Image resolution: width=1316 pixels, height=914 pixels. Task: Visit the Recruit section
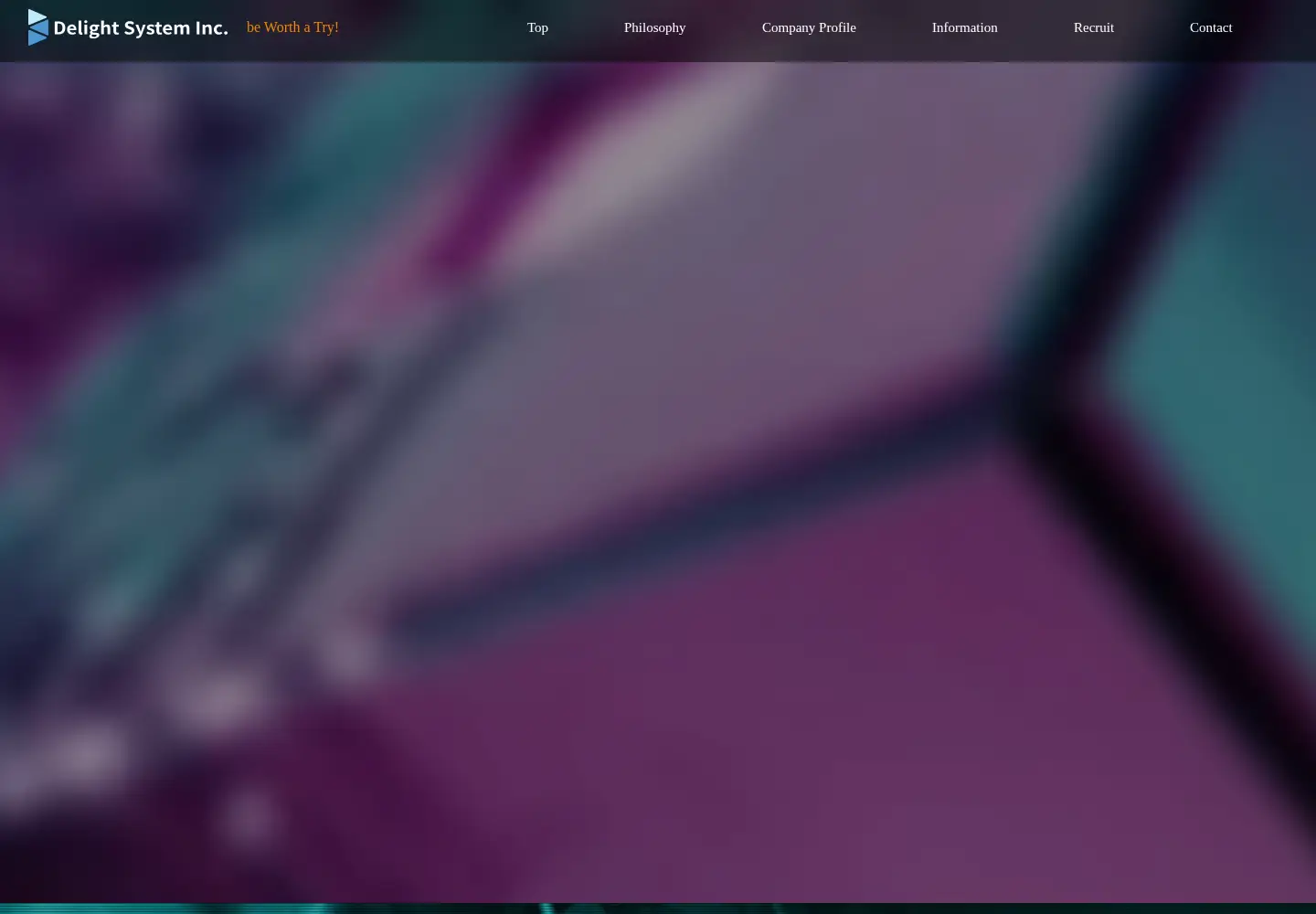pyautogui.click(x=1094, y=27)
